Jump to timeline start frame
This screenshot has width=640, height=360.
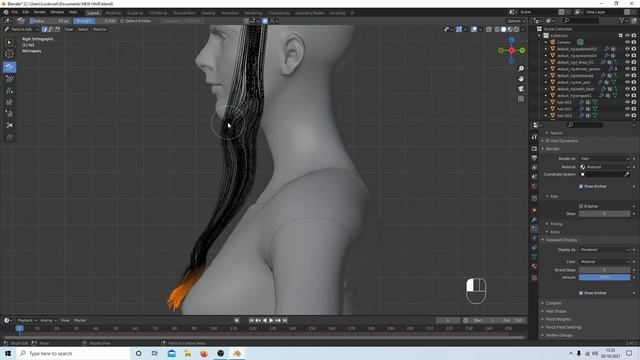[x=251, y=320]
